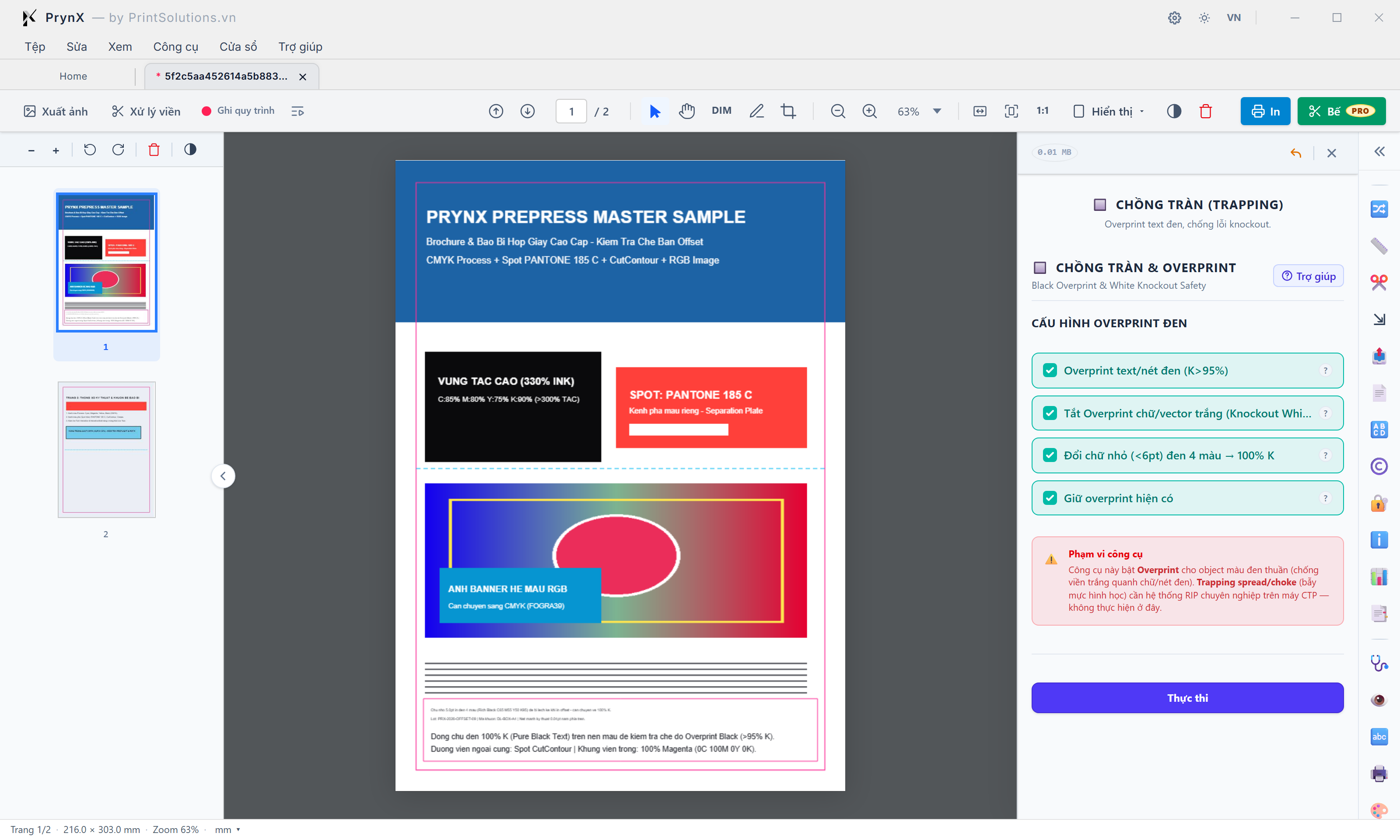Activate the hand pan tool
The image size is (1400, 840).
click(687, 111)
